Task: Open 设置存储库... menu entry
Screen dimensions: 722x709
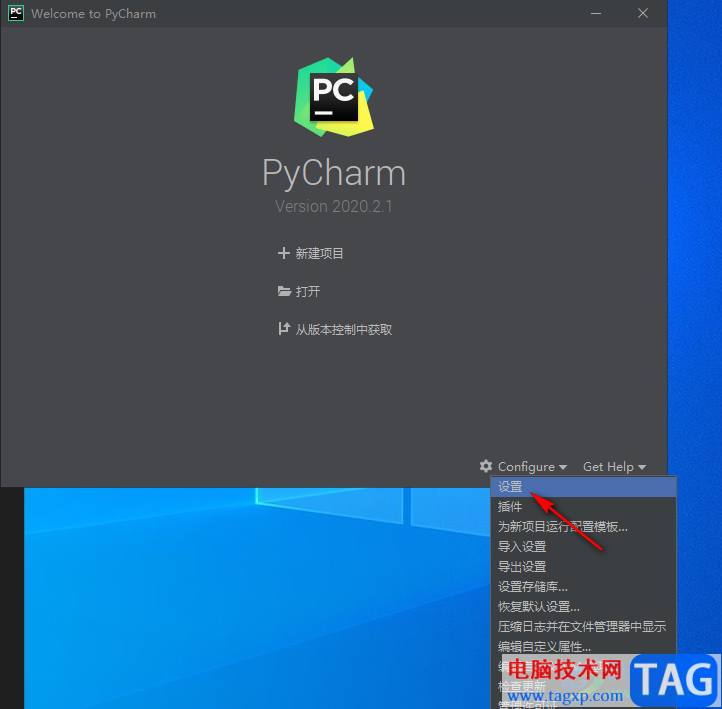Action: click(583, 587)
